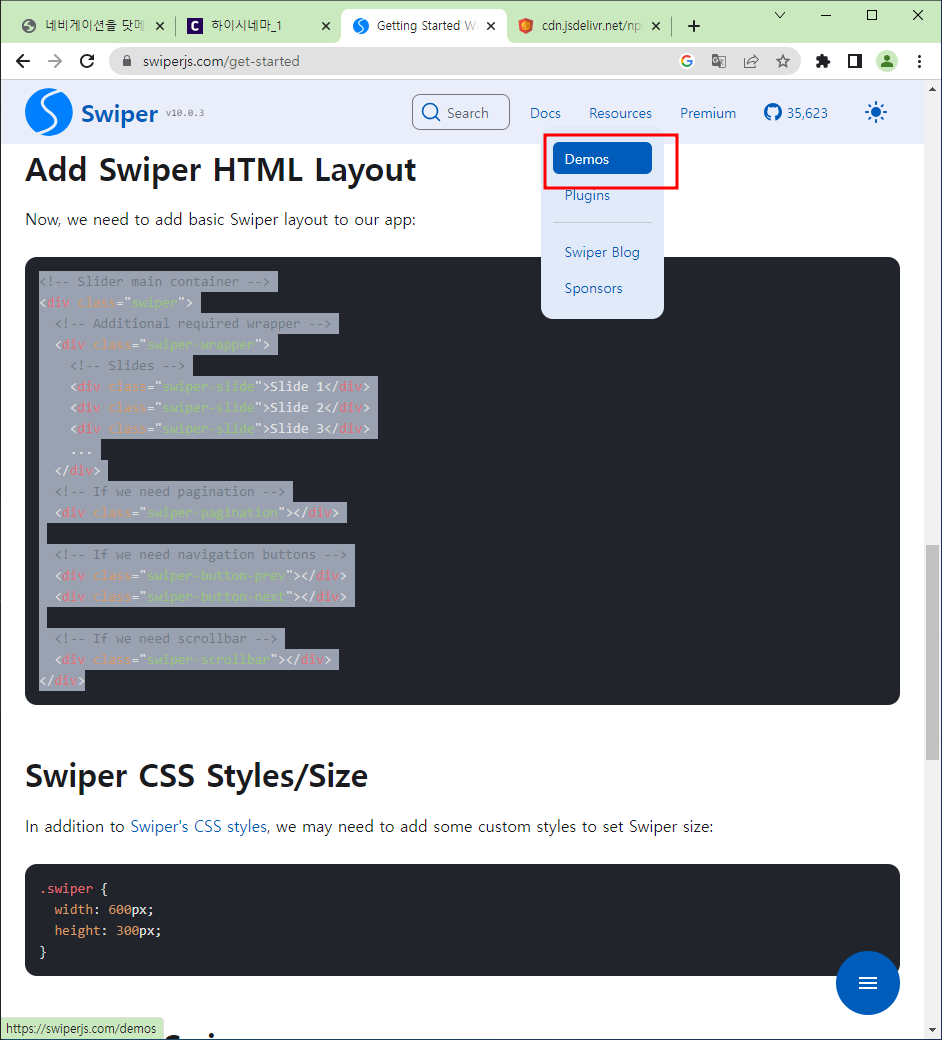The height and width of the screenshot is (1040, 942).
Task: Go back in browser history
Action: tap(23, 61)
